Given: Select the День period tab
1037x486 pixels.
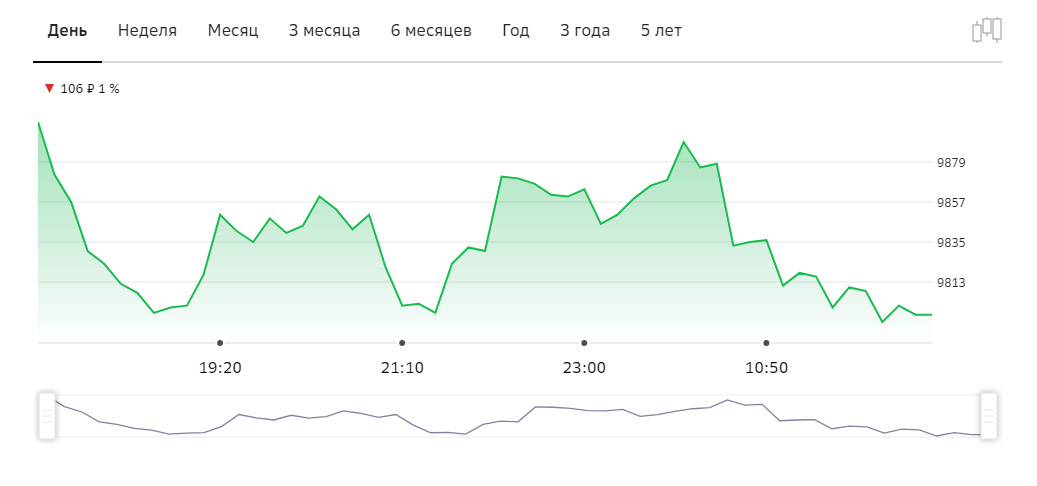Looking at the screenshot, I should 67,30.
